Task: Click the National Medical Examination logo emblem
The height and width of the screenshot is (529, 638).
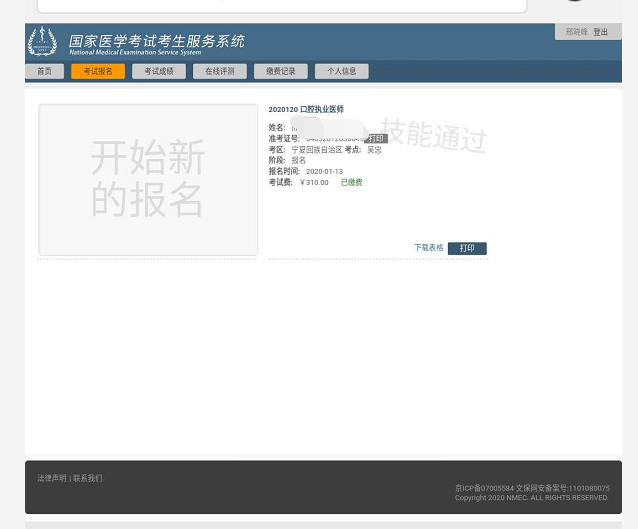Action: point(42,42)
